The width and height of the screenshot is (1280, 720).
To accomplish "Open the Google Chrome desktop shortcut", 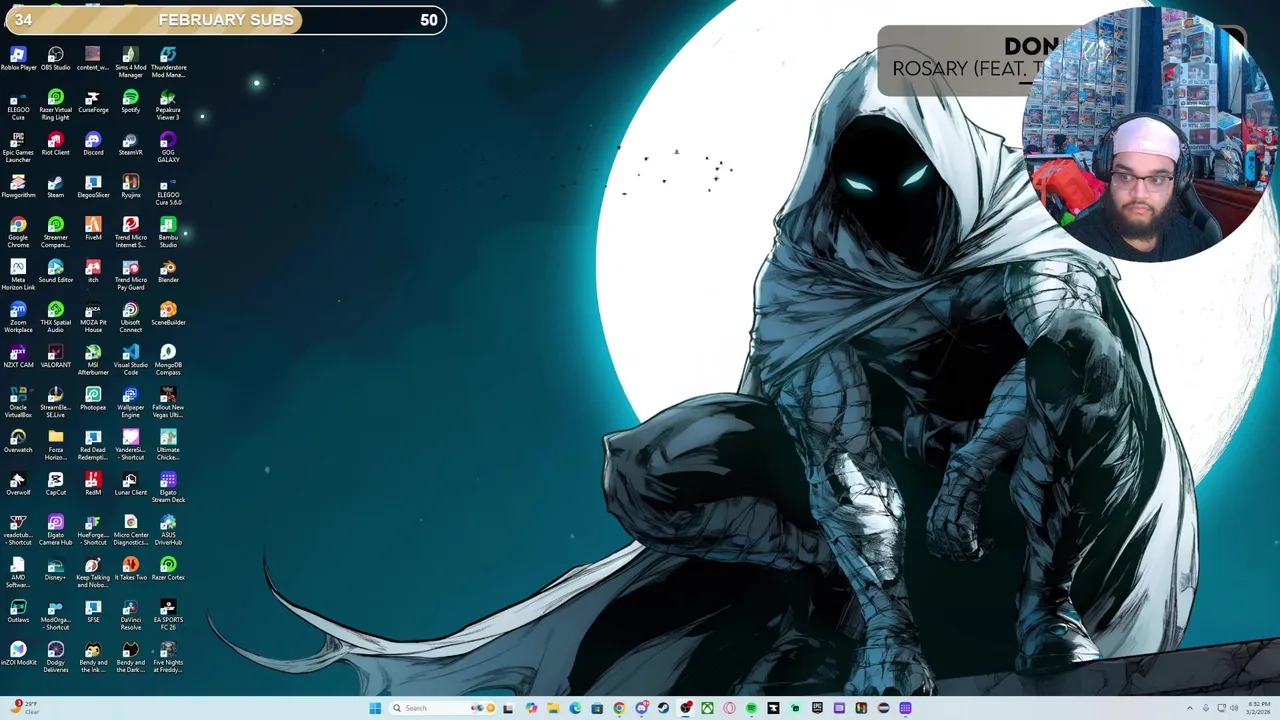I will pos(18,232).
